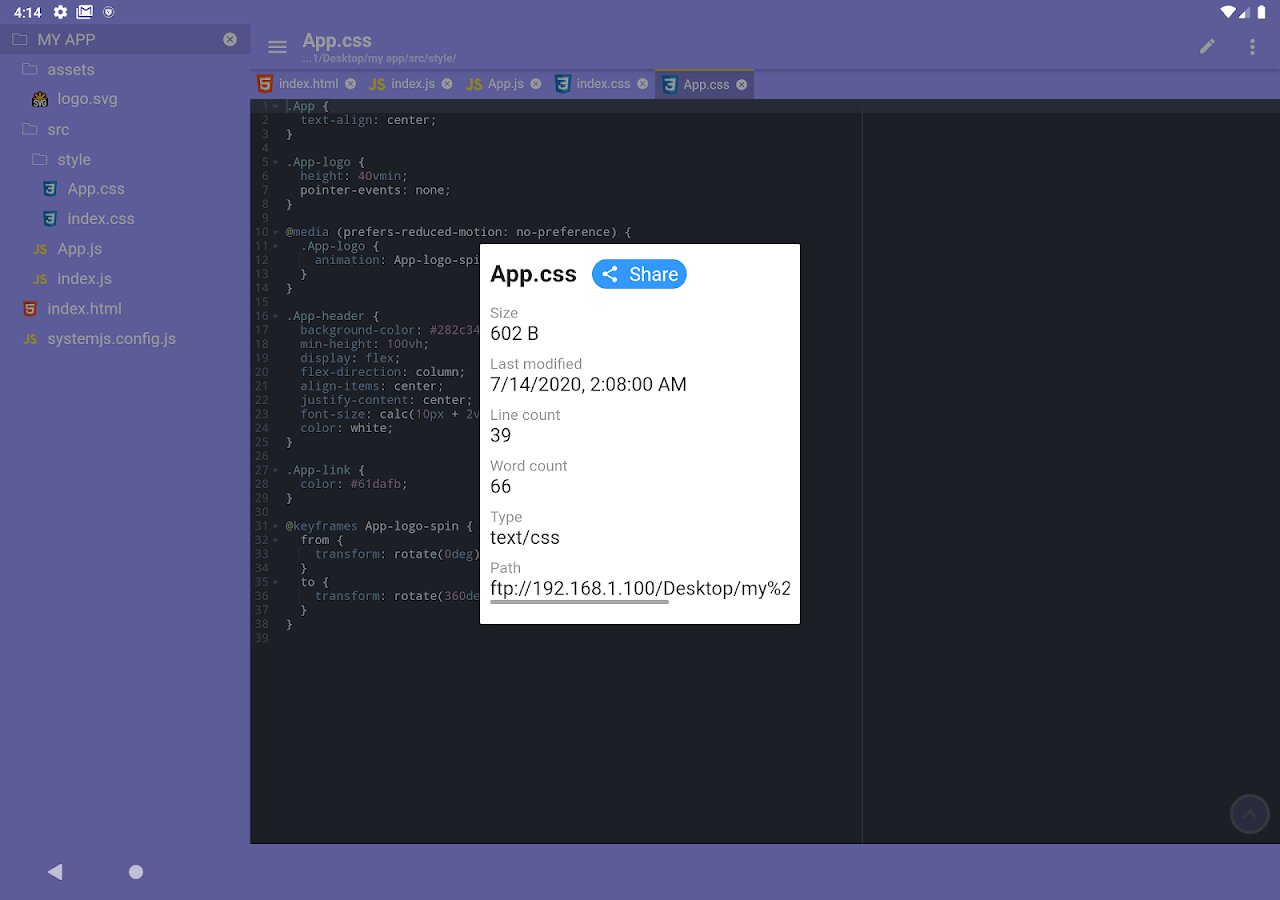This screenshot has width=1280, height=900.
Task: Click the 602 B size value
Action: tap(514, 333)
